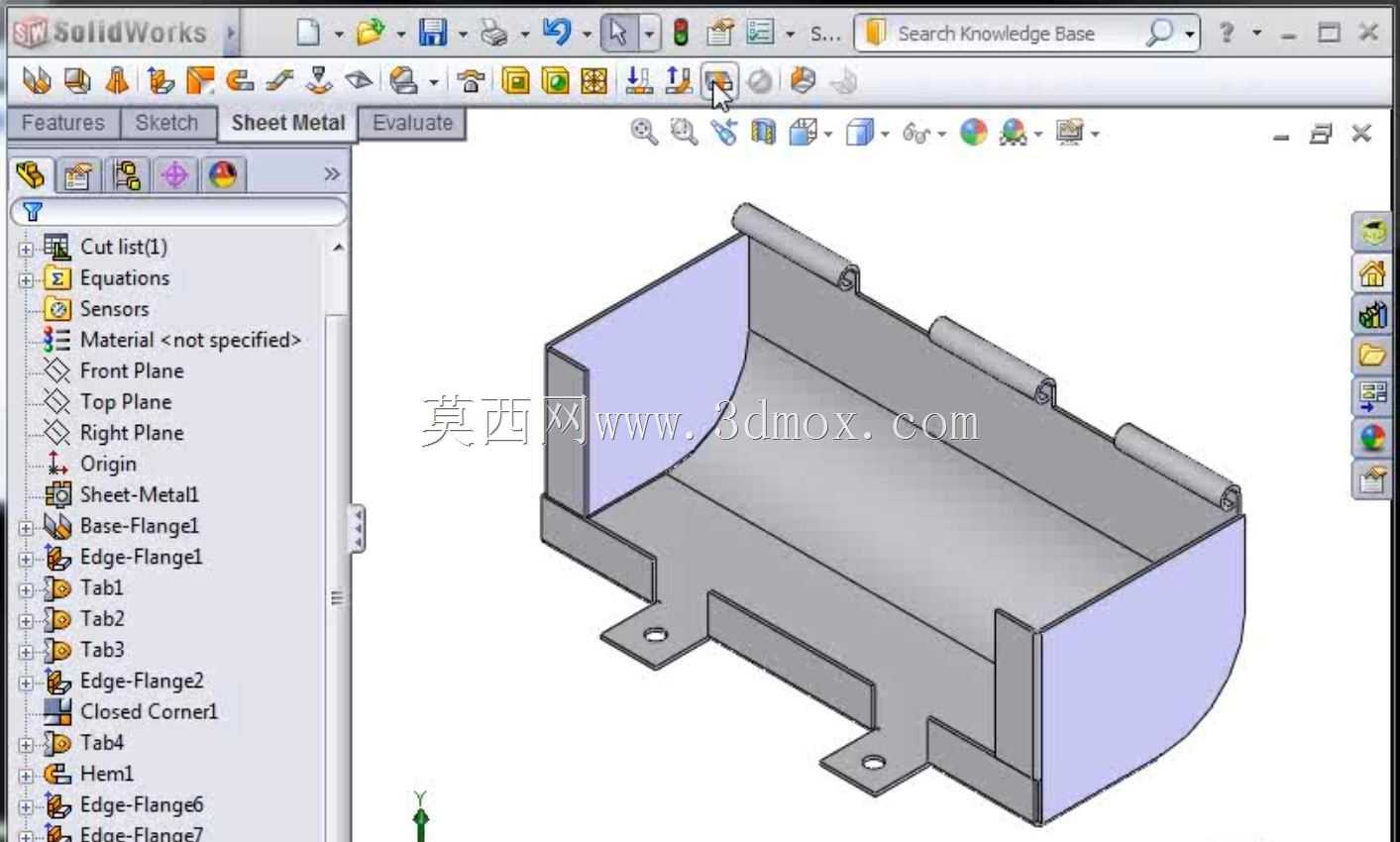Open the PropertyManager panel tab

tap(78, 175)
